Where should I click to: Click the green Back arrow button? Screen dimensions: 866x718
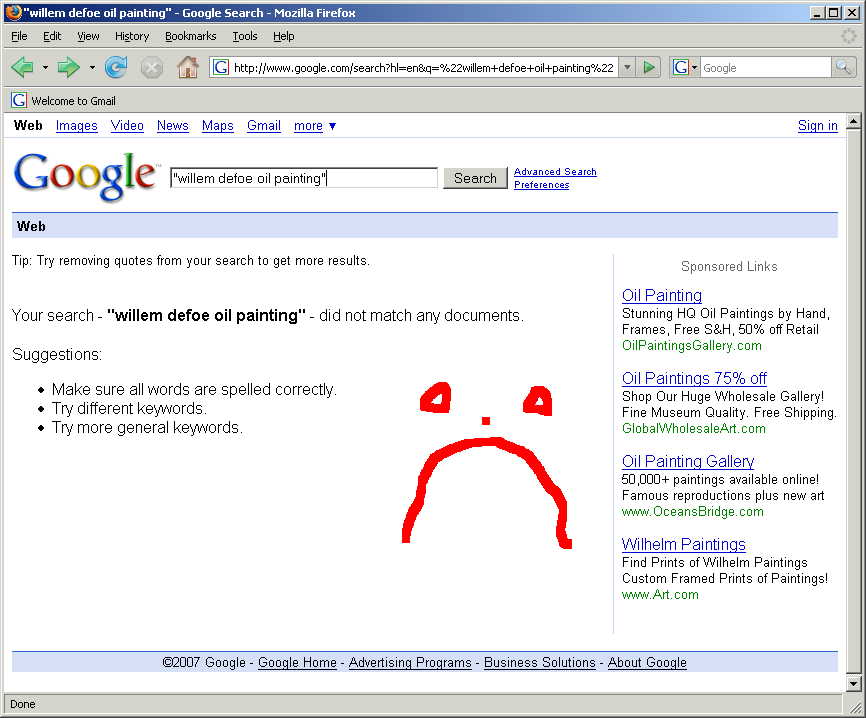point(23,67)
